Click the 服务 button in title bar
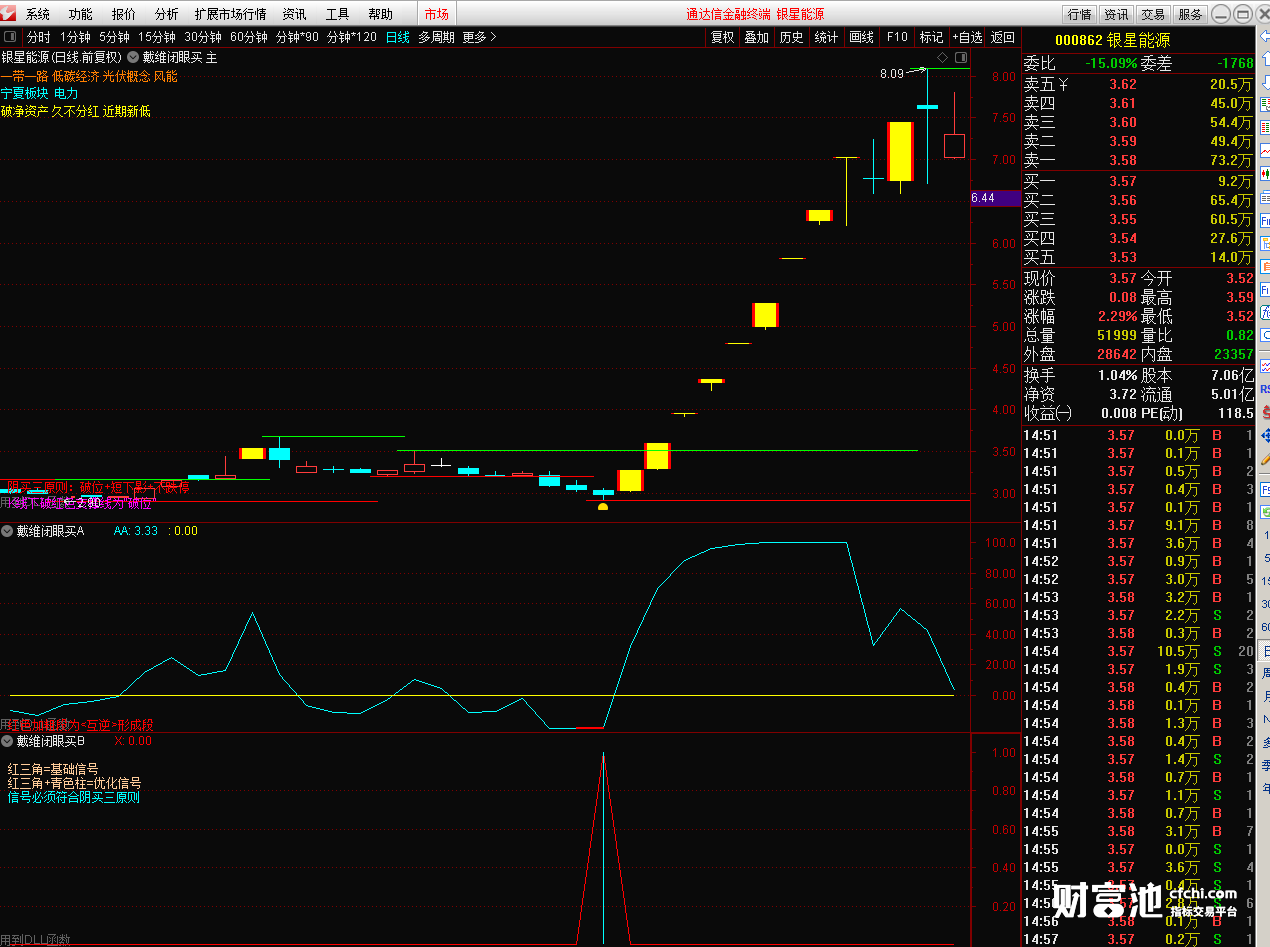This screenshot has height=947, width=1270. pos(1190,14)
